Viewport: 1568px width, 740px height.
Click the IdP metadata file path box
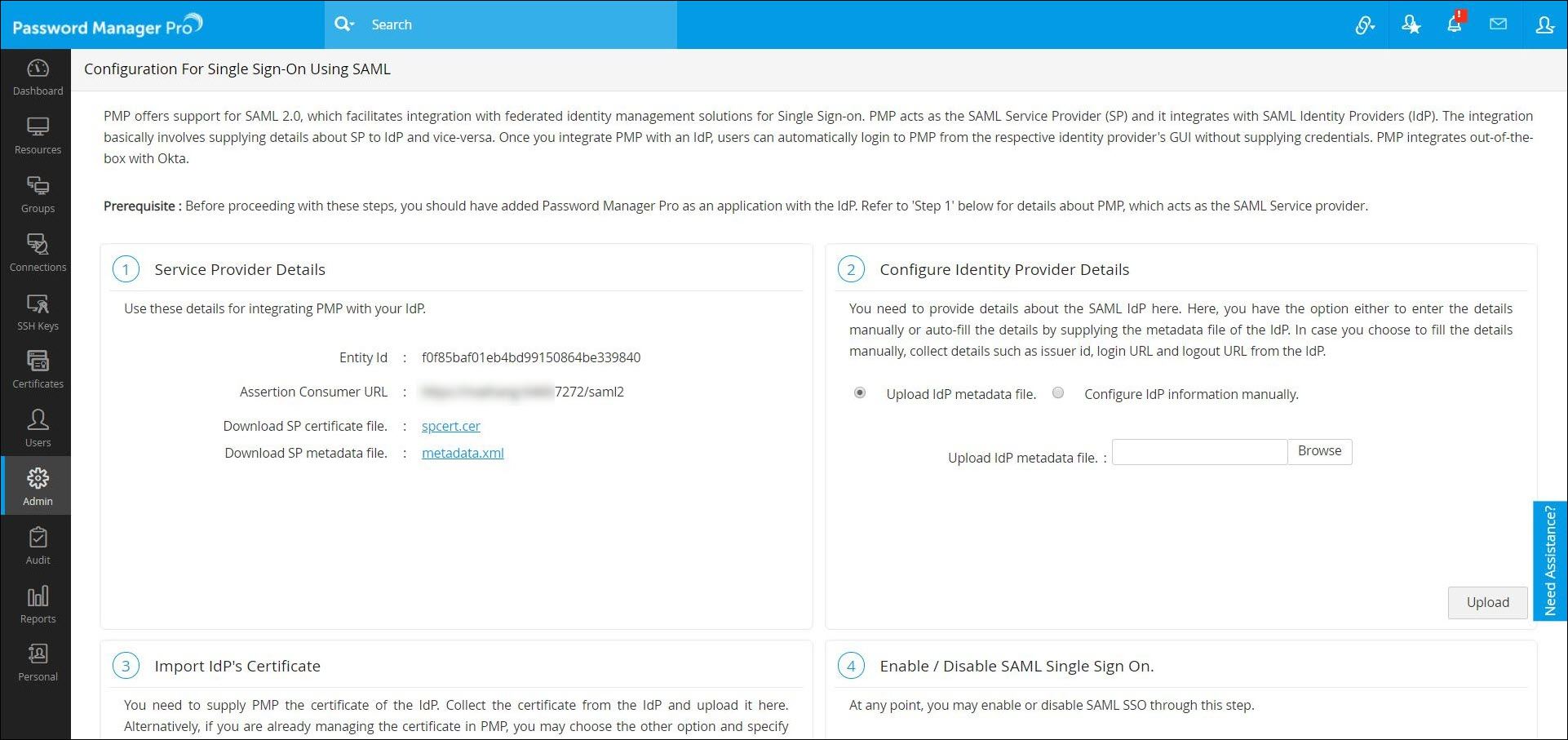coord(1199,452)
